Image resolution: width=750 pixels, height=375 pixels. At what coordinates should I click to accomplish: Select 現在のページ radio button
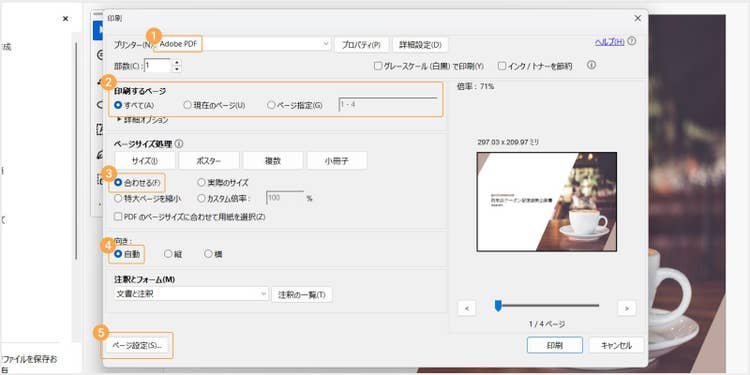[x=188, y=105]
